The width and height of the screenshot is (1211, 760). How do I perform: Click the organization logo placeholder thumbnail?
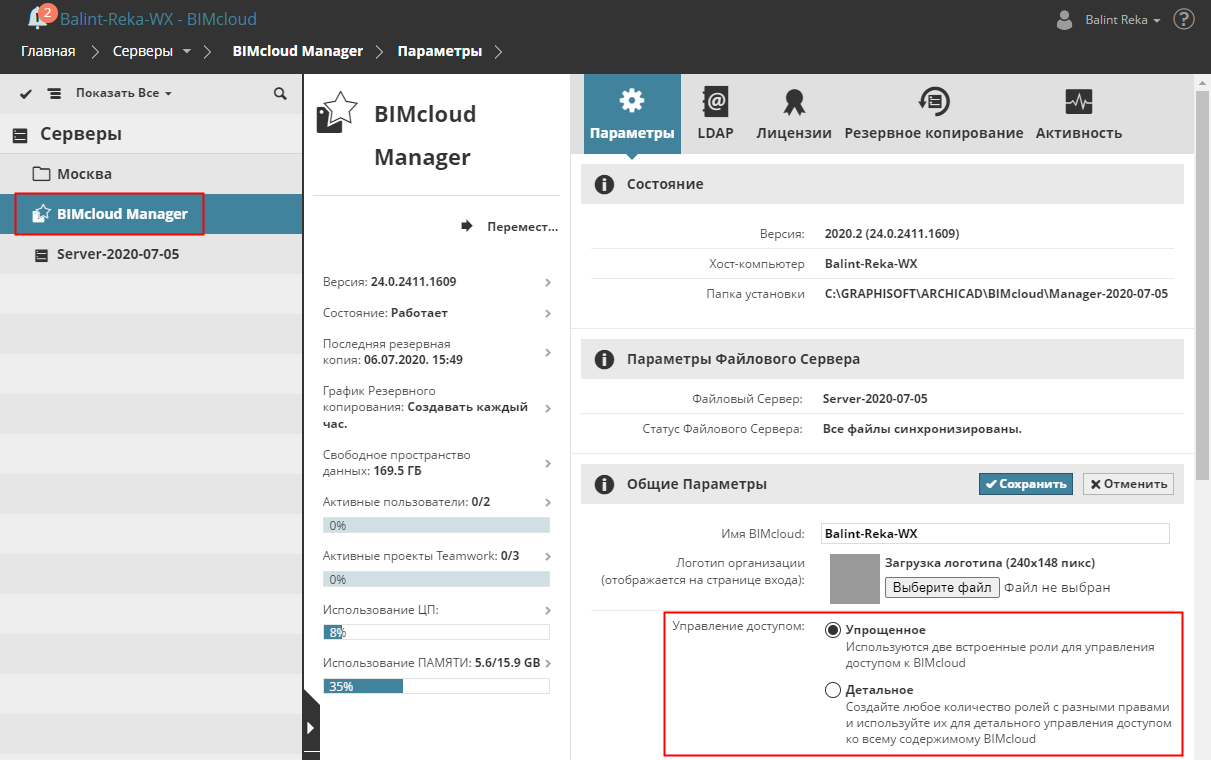pyautogui.click(x=854, y=579)
